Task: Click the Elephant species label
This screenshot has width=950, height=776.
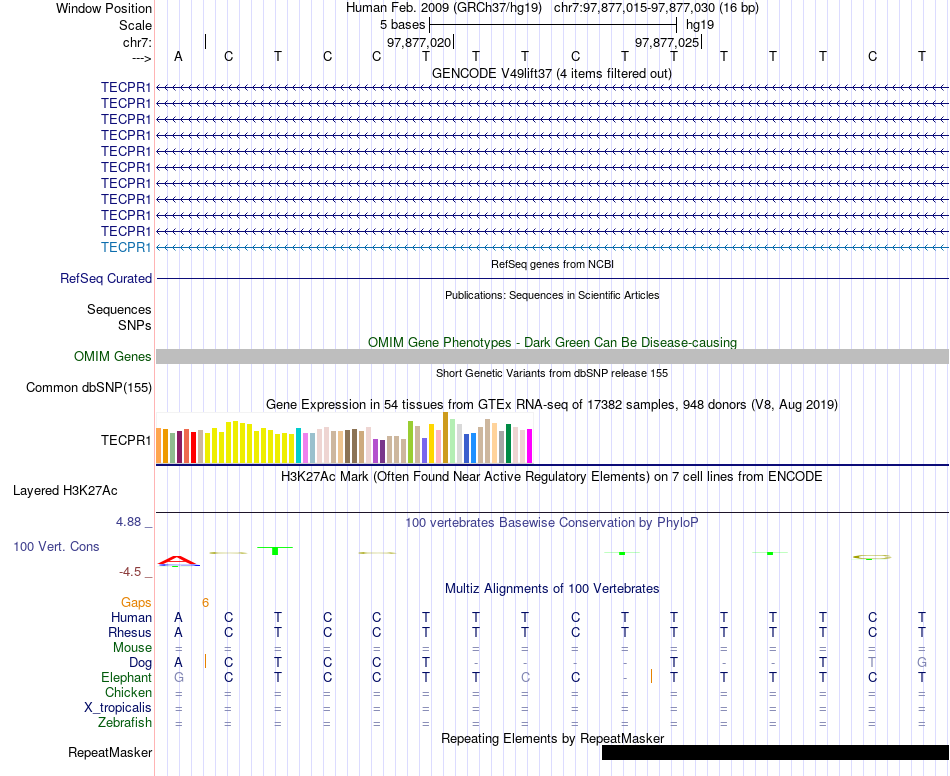Action: click(x=126, y=677)
